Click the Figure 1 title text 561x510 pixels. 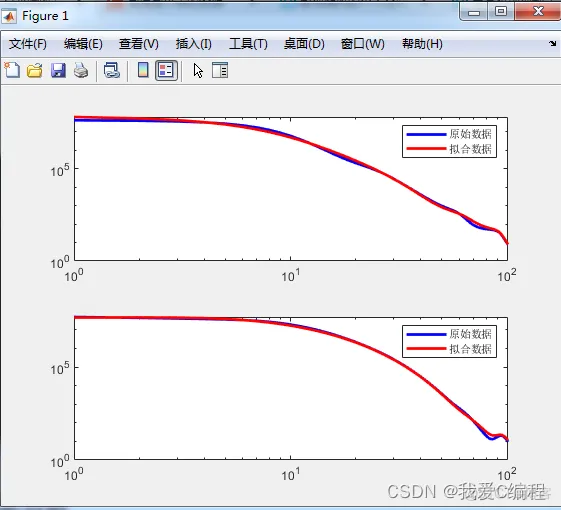[45, 16]
